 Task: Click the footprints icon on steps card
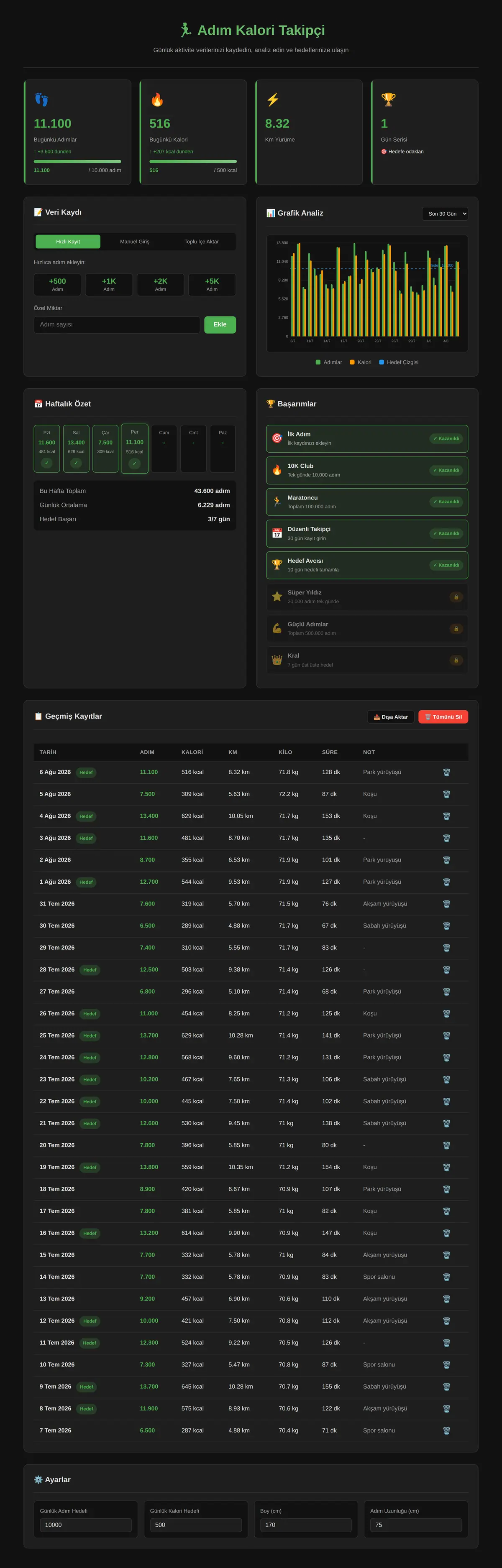pyautogui.click(x=41, y=99)
